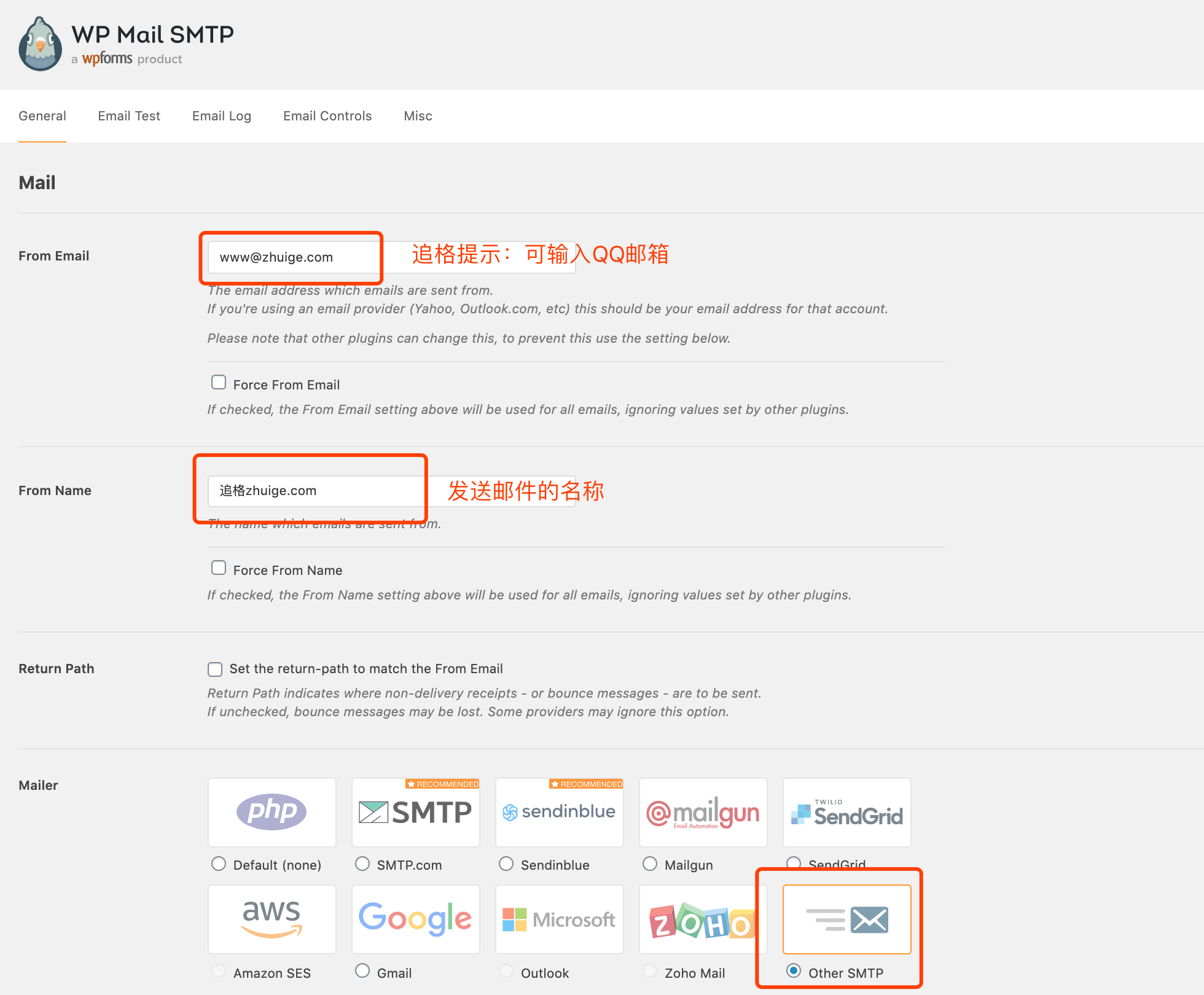The height and width of the screenshot is (995, 1204).
Task: Select the Mailgun logo tile
Action: (703, 812)
